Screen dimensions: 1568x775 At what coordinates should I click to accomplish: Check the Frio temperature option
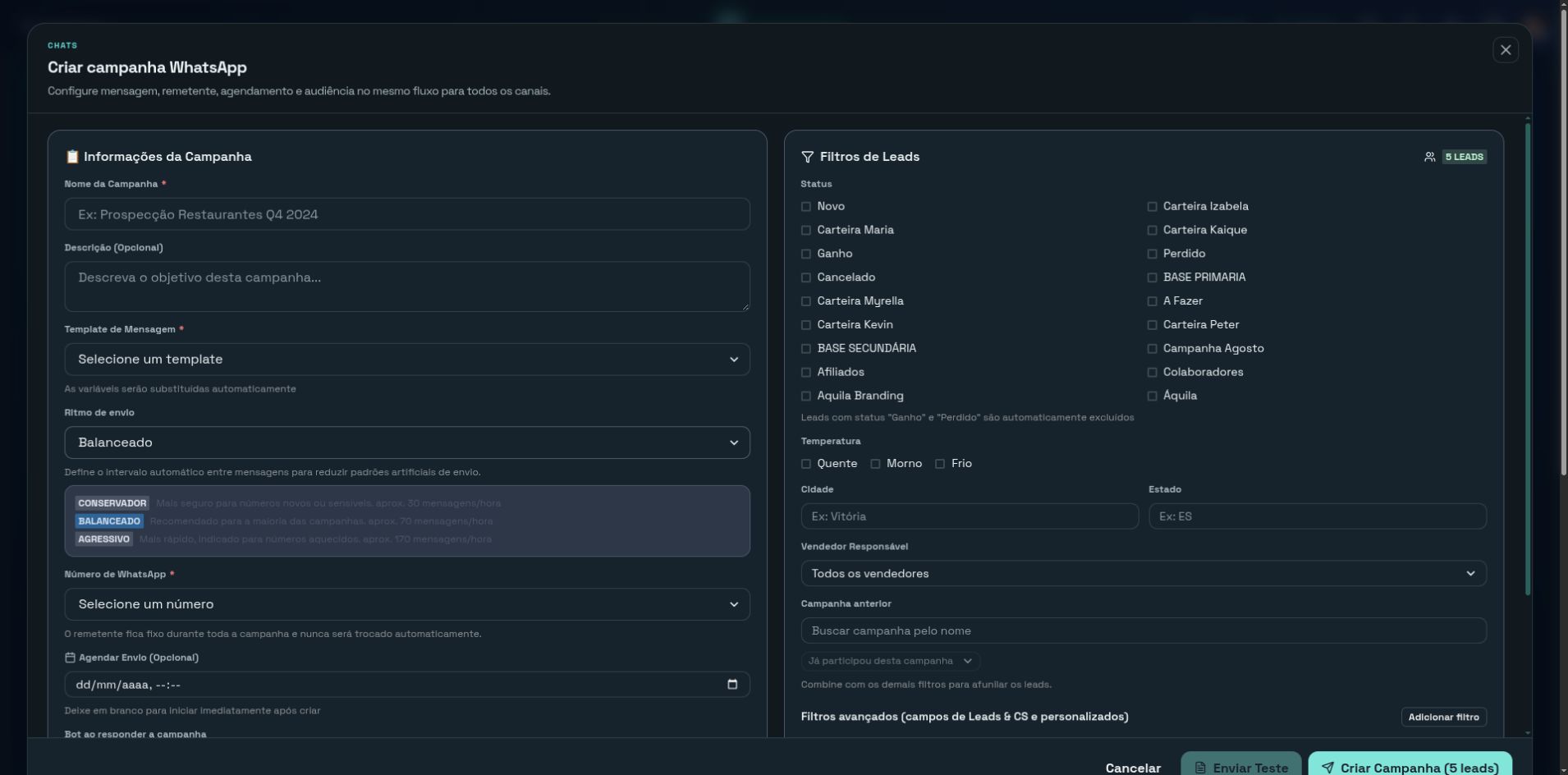tap(940, 464)
